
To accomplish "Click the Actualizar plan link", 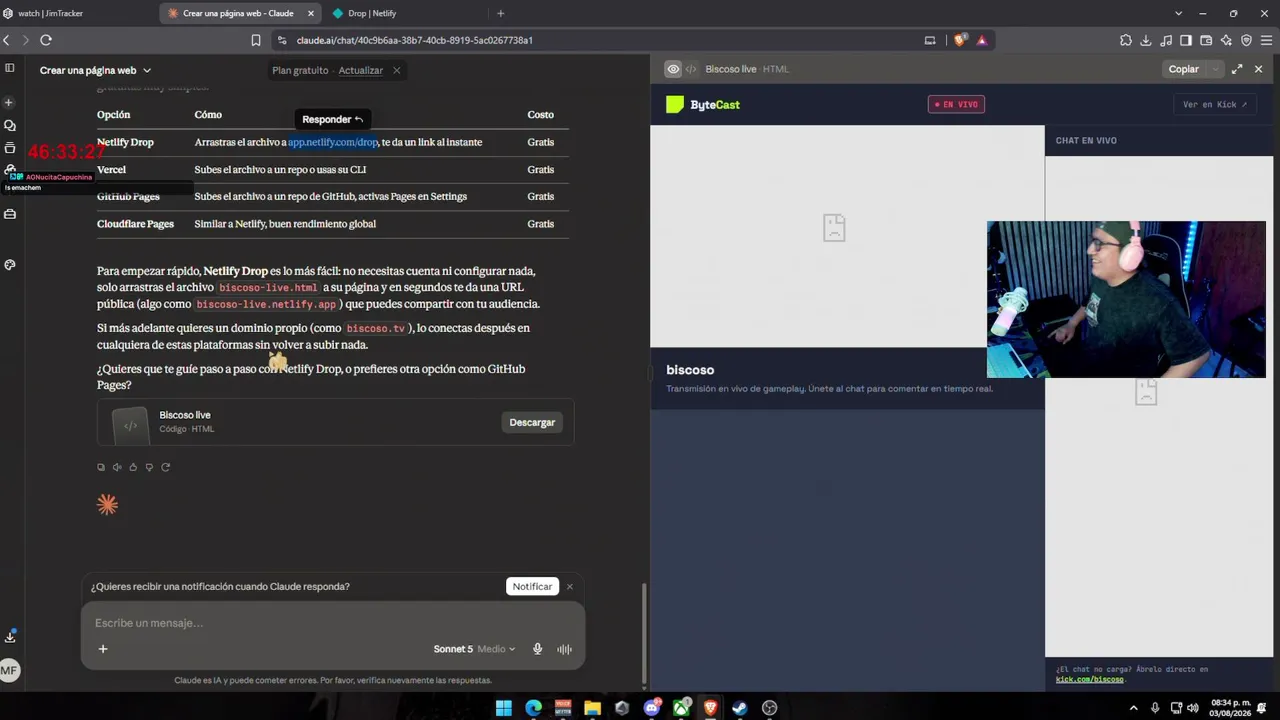I will (361, 71).
